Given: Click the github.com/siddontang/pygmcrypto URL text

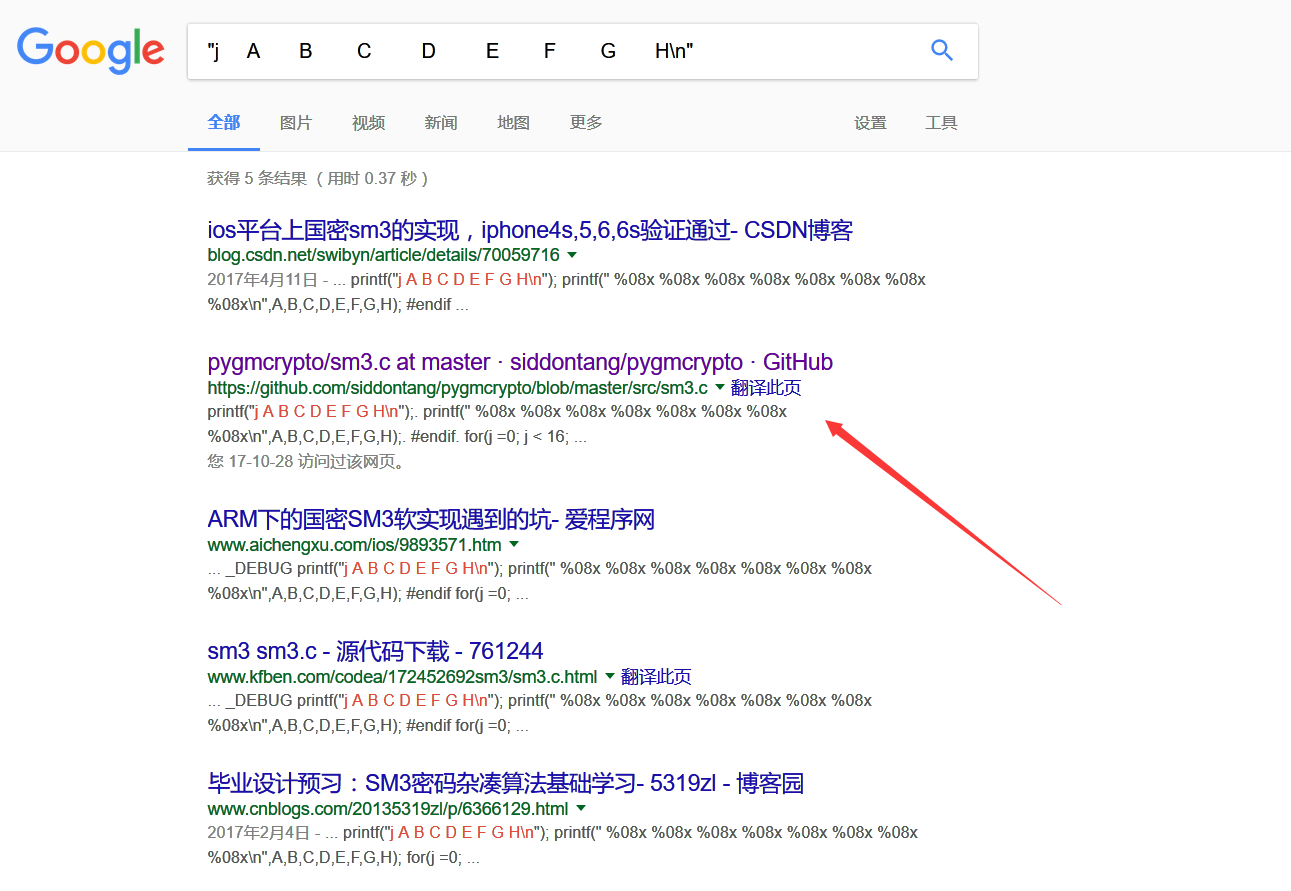Looking at the screenshot, I should 457,387.
